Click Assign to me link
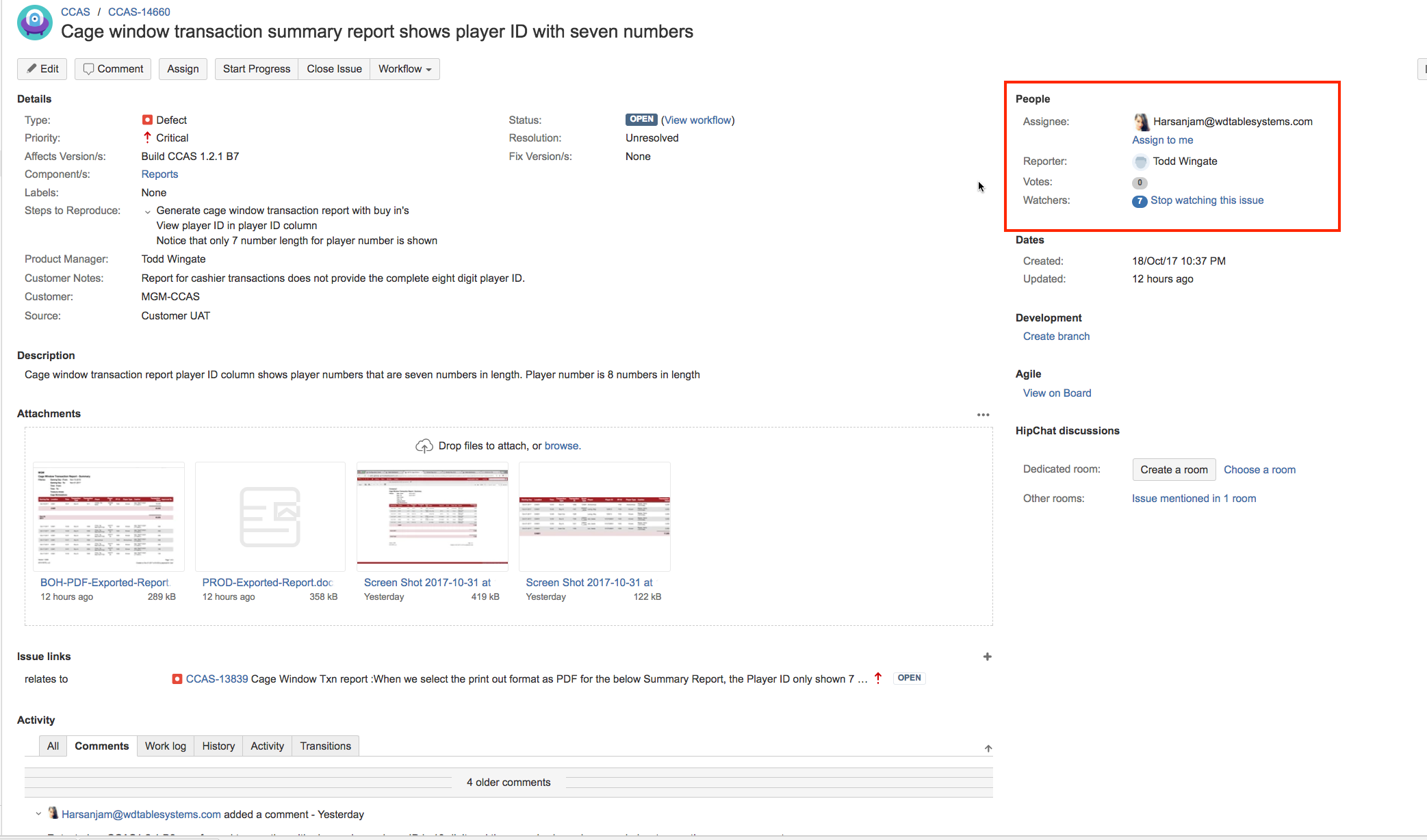Screen dimensions: 1427x840 pos(1162,140)
